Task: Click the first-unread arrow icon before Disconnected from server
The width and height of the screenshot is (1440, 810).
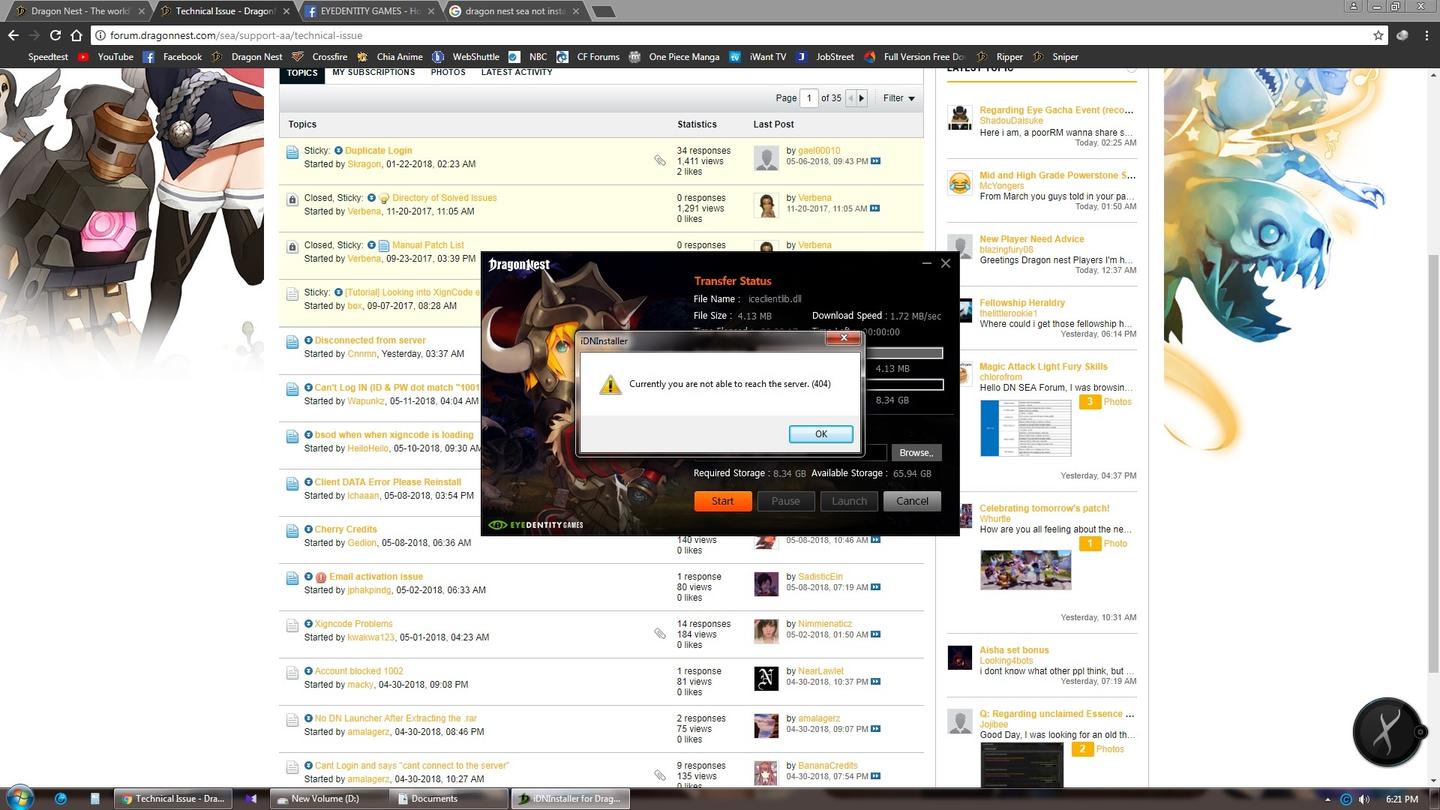Action: [x=309, y=340]
